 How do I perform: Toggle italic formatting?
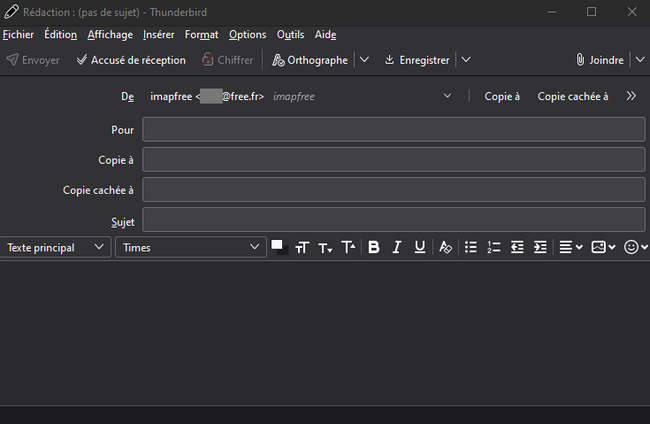397,247
